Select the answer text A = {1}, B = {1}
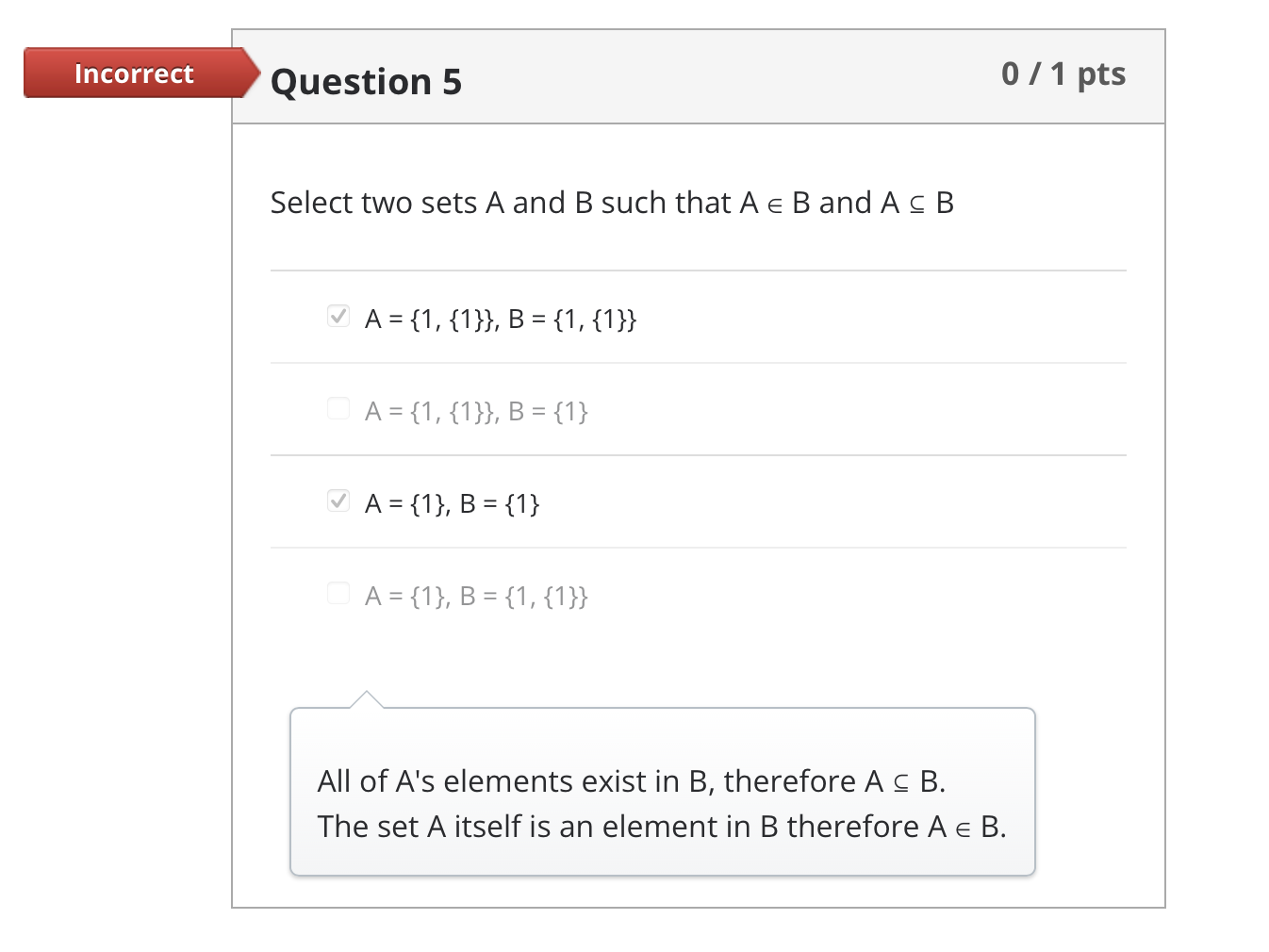The width and height of the screenshot is (1269, 952). (452, 503)
